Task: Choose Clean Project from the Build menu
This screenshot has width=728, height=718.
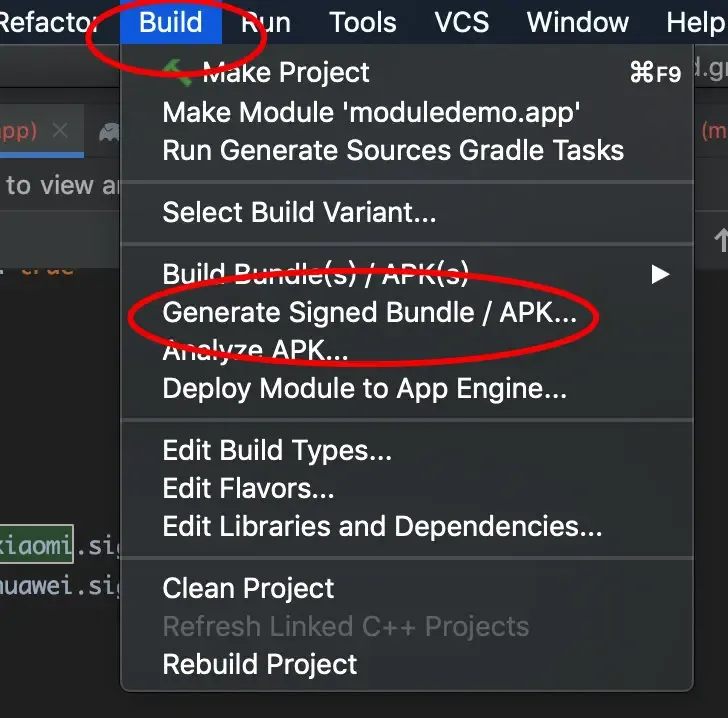Action: pos(248,589)
